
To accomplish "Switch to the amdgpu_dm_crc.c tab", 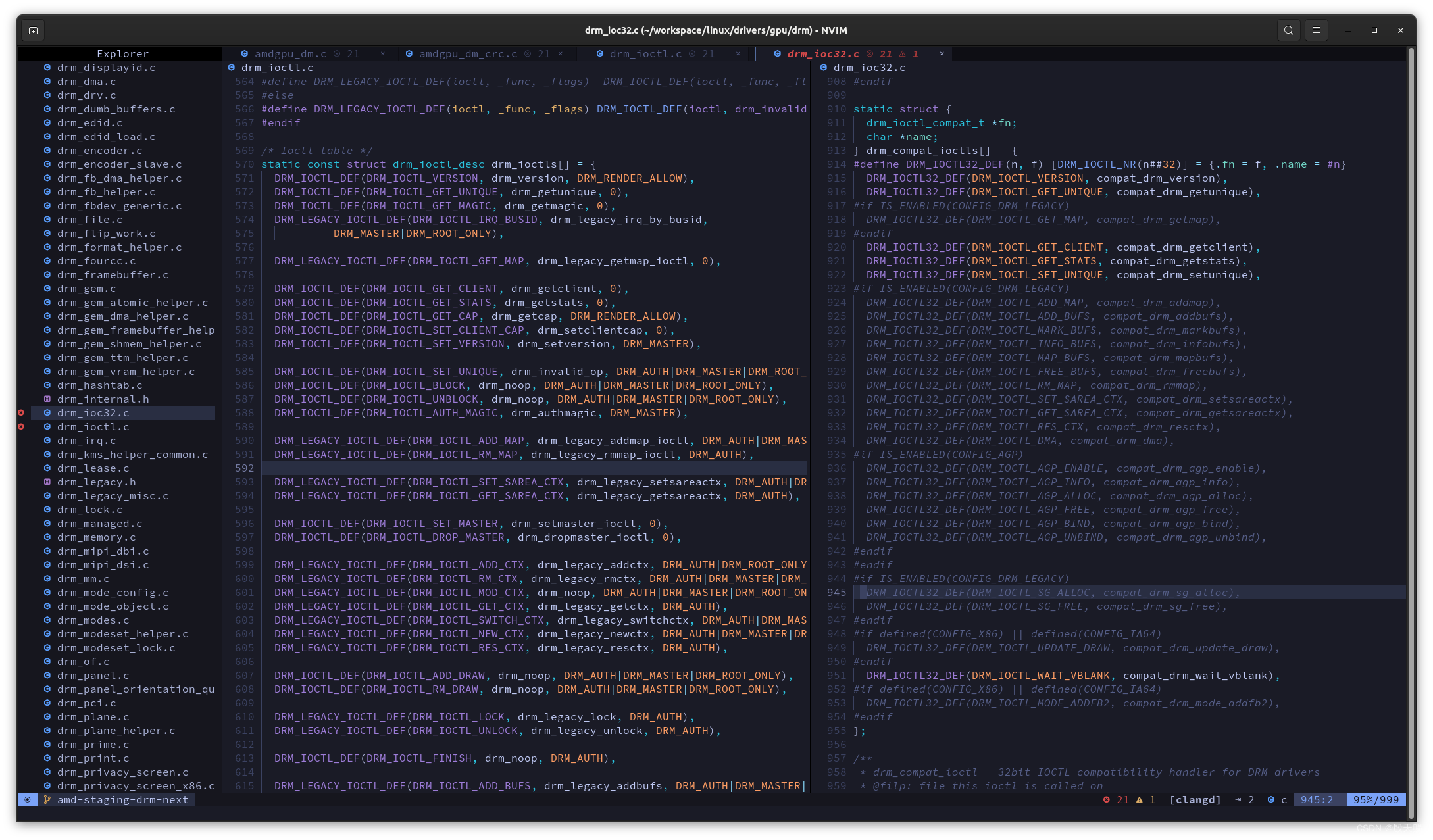I will [x=468, y=54].
